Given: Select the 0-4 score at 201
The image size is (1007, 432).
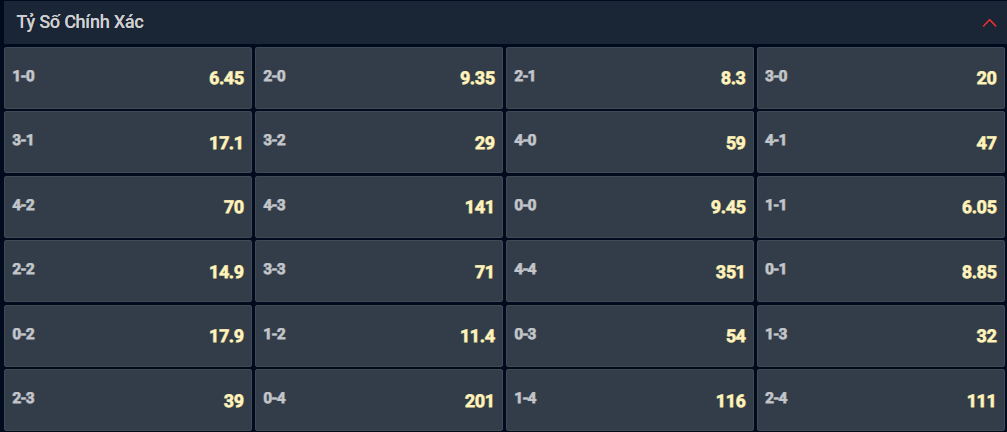Looking at the screenshot, I should point(379,400).
